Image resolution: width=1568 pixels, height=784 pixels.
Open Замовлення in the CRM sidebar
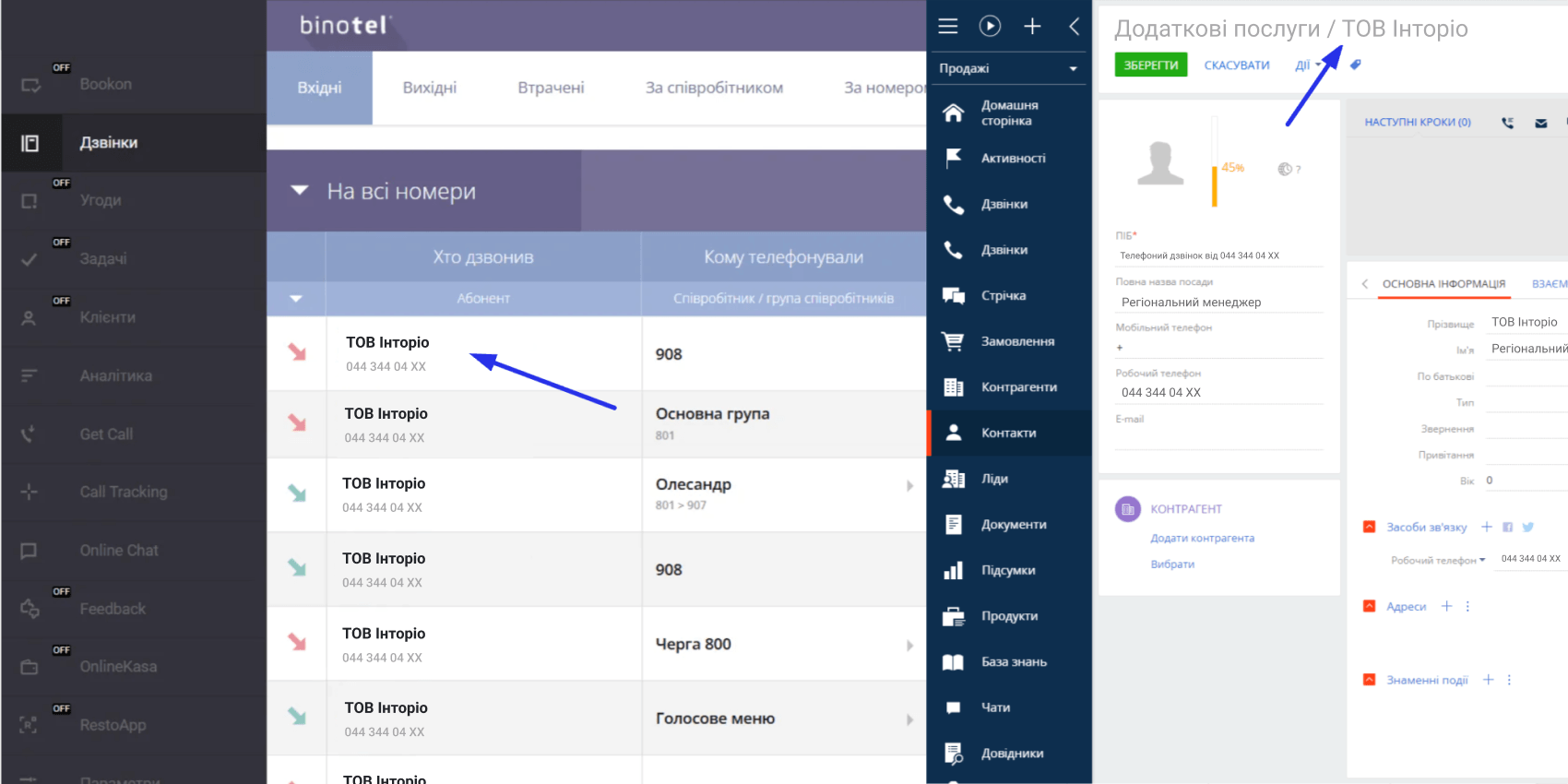(1009, 341)
